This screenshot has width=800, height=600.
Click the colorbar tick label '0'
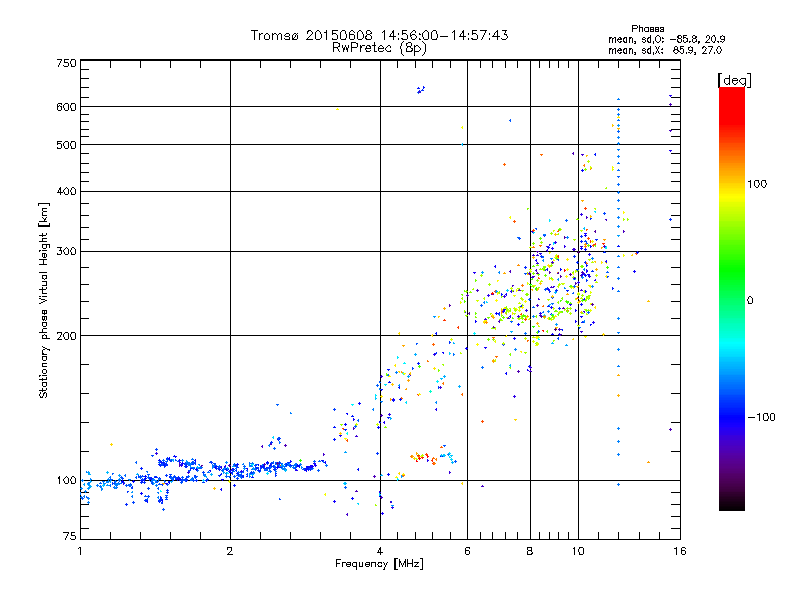click(750, 300)
